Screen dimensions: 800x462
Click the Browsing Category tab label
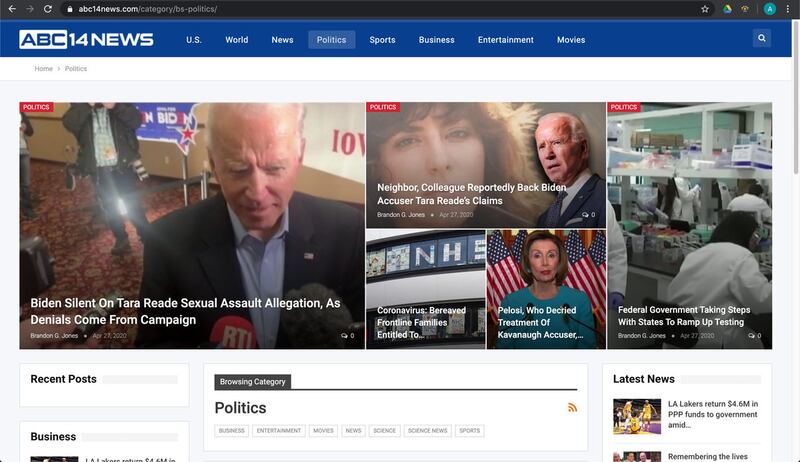pos(253,381)
